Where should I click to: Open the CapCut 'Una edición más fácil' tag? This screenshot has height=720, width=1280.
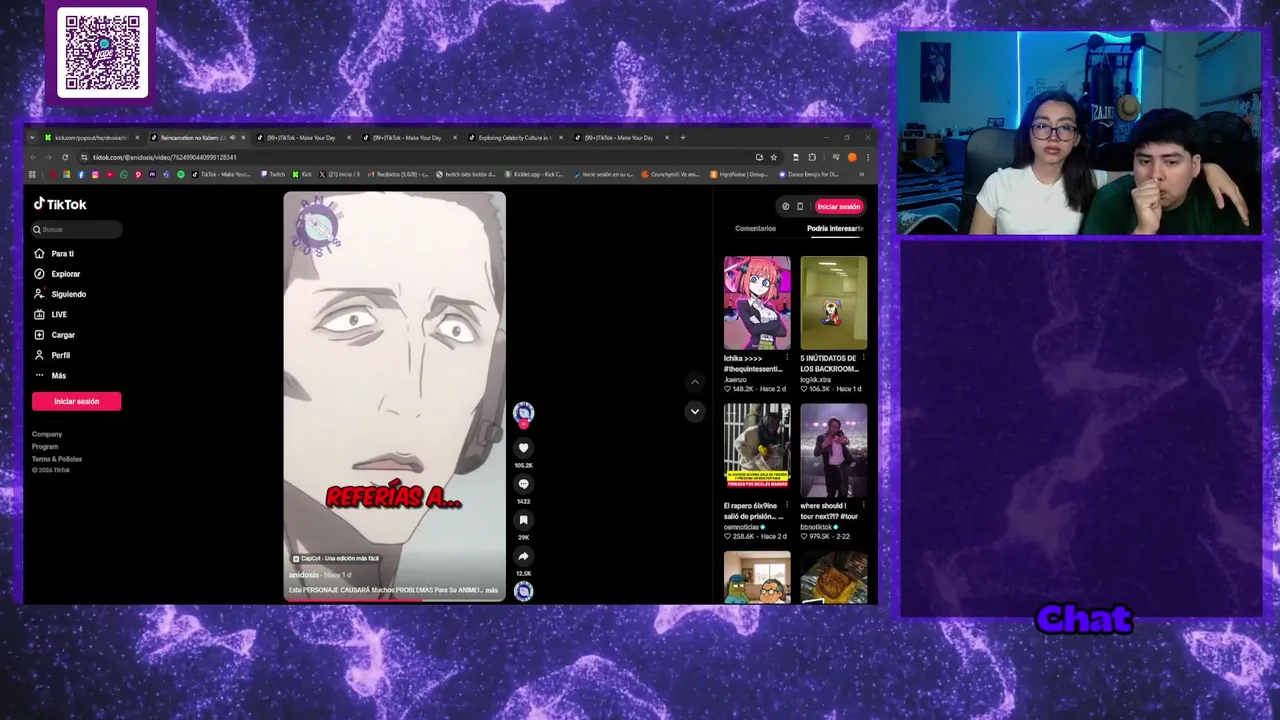pos(336,558)
